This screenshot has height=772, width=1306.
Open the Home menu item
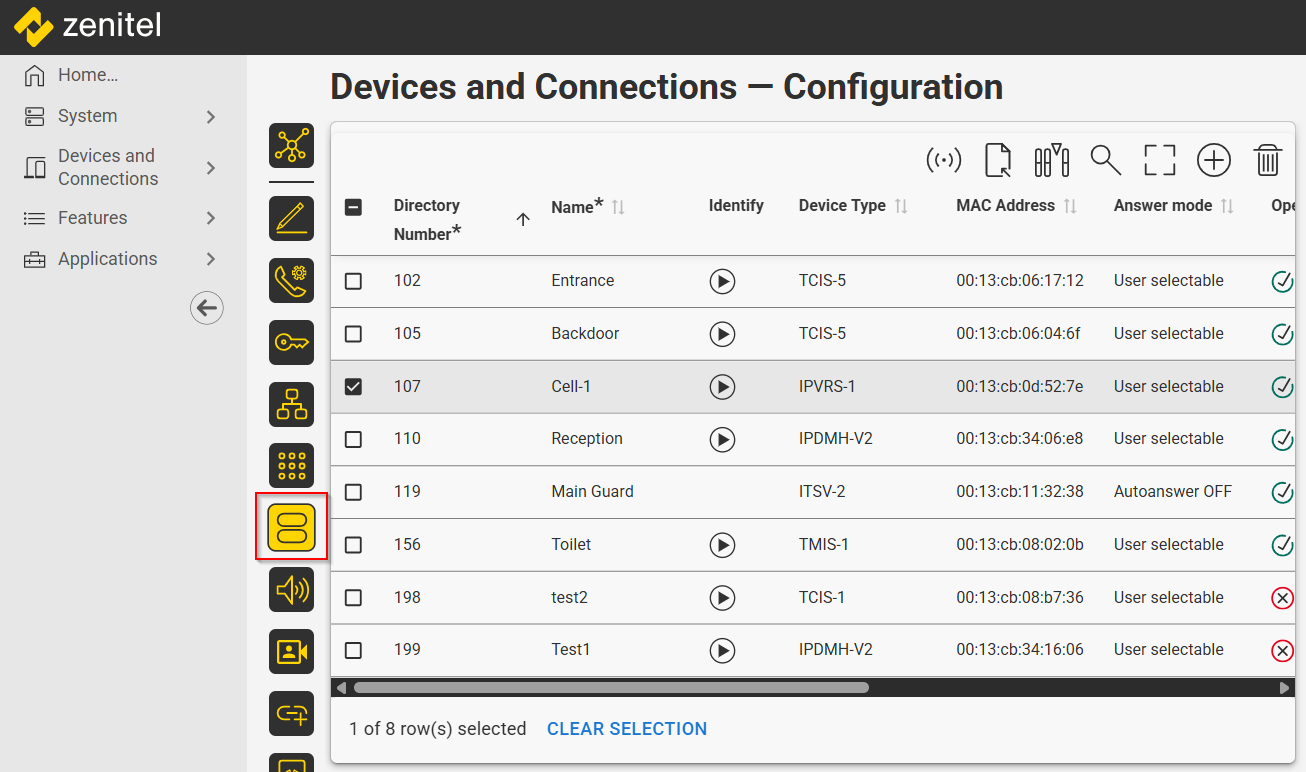(x=88, y=75)
